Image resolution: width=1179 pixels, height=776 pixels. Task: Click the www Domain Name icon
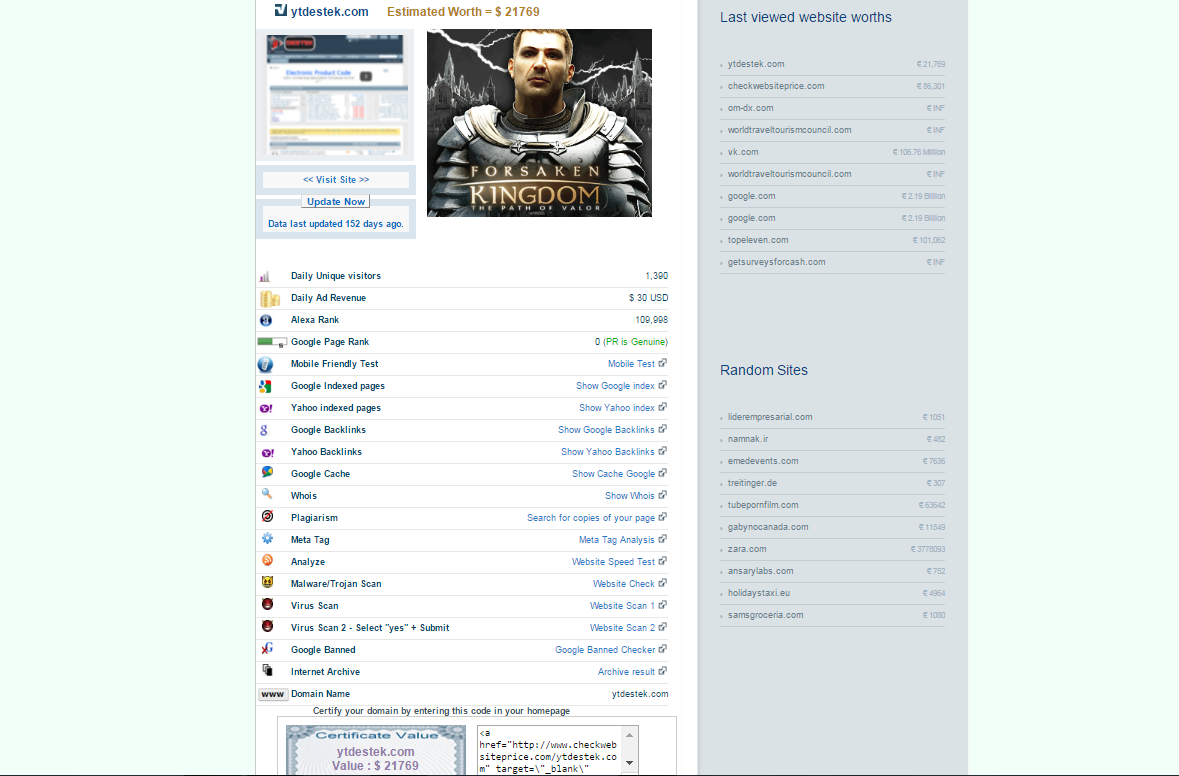(x=272, y=694)
